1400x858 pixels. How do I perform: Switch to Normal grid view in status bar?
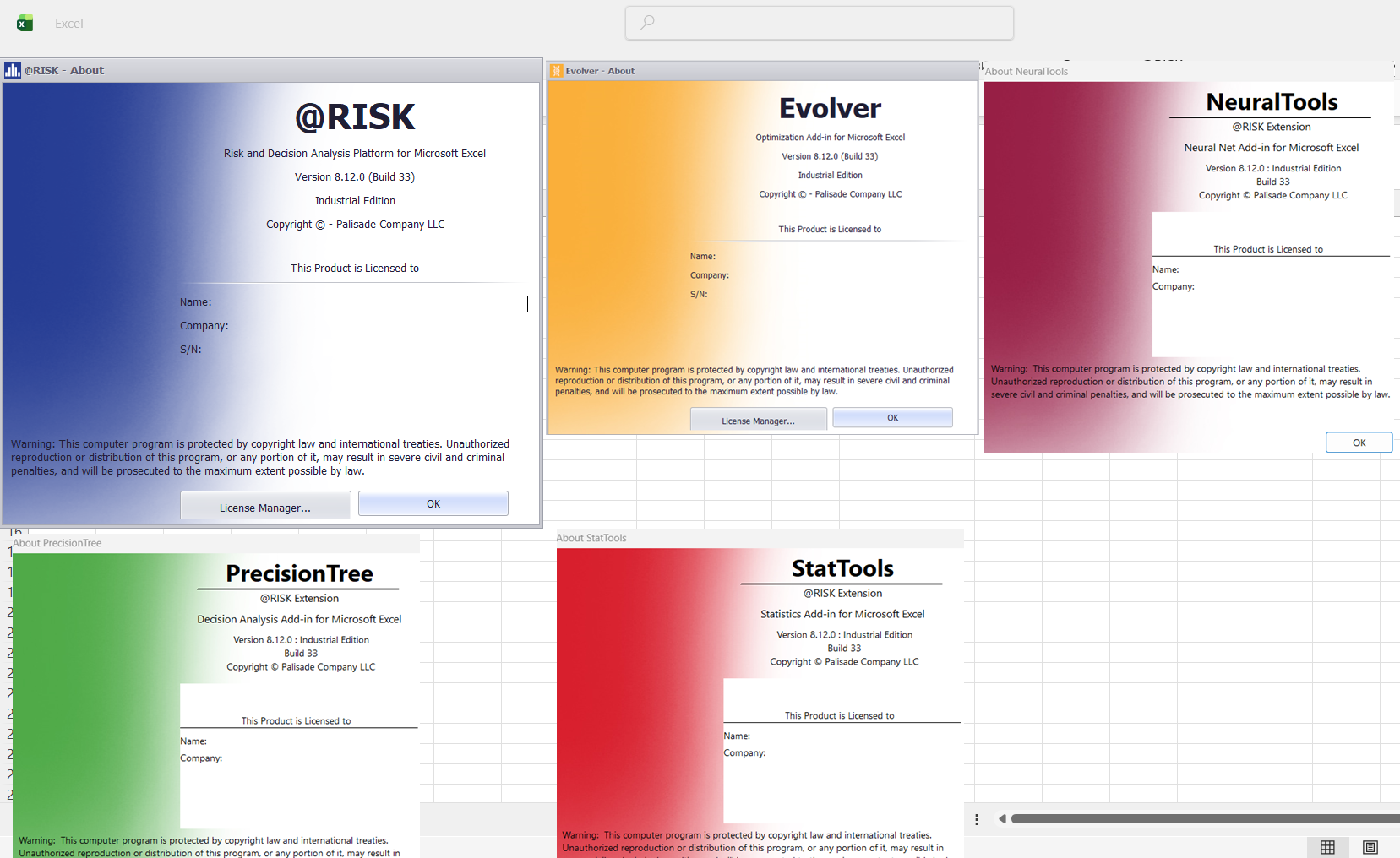1327,847
